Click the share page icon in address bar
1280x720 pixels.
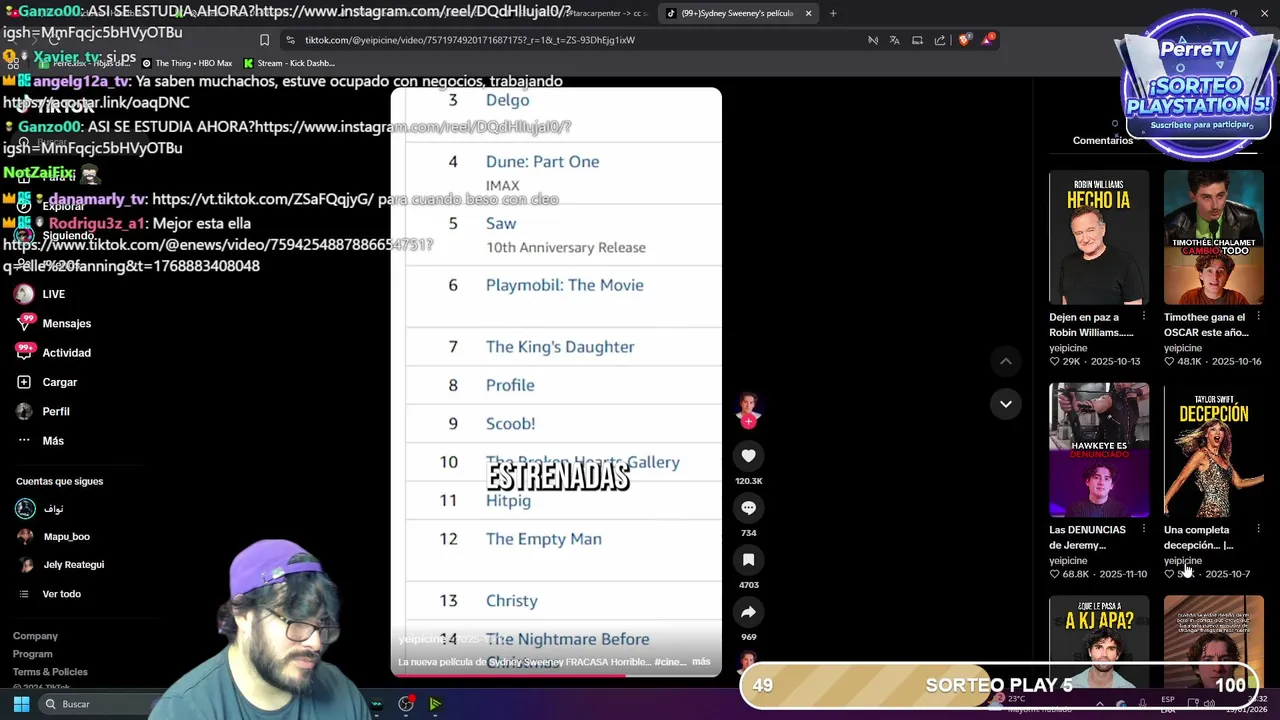(x=940, y=40)
